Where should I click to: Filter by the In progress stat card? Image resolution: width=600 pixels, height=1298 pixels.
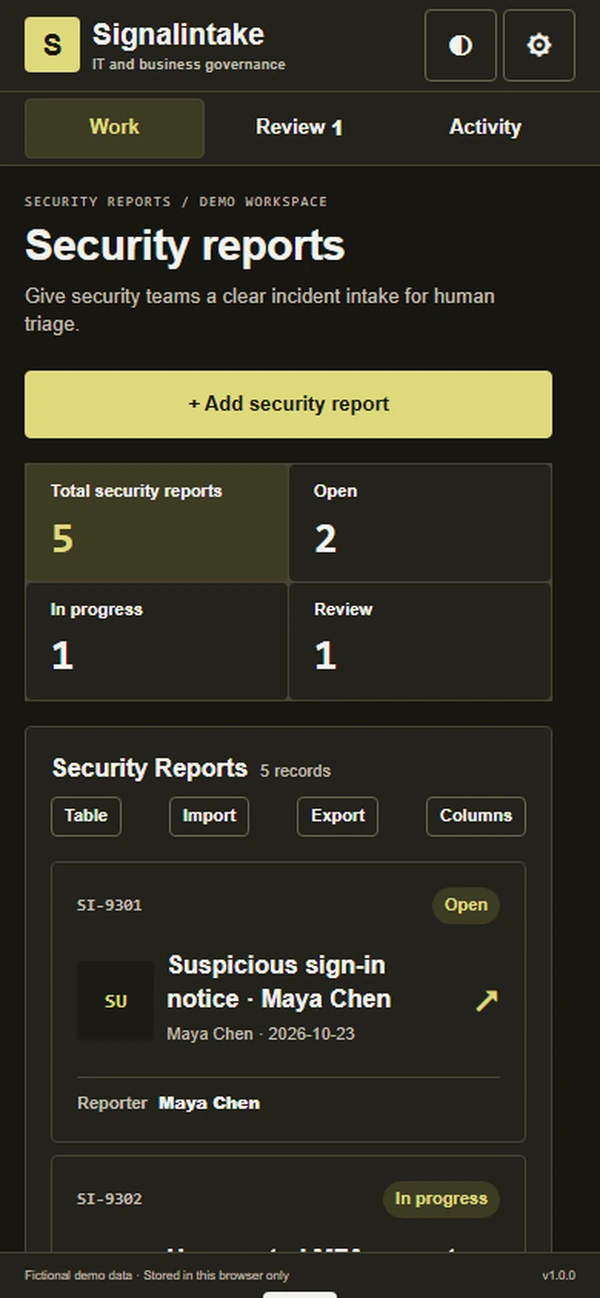coord(157,641)
